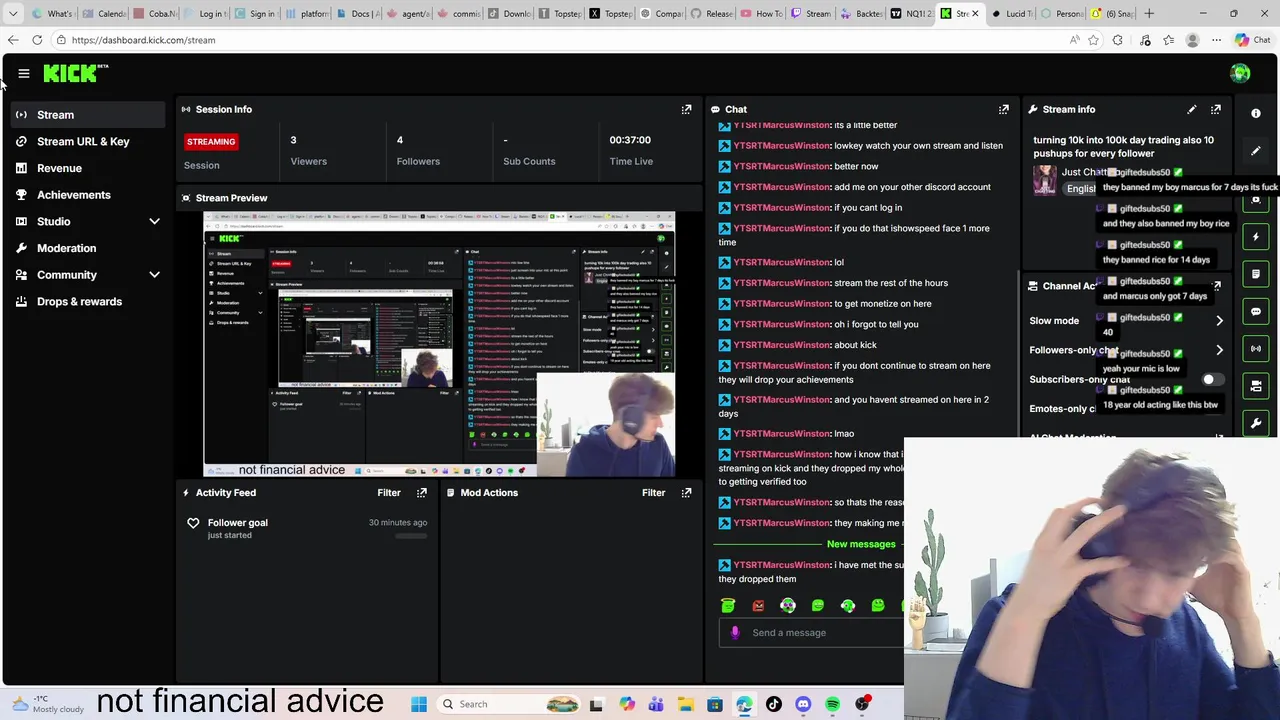Viewport: 1280px width, 720px height.
Task: Go to the Revenue page
Action: click(88, 168)
